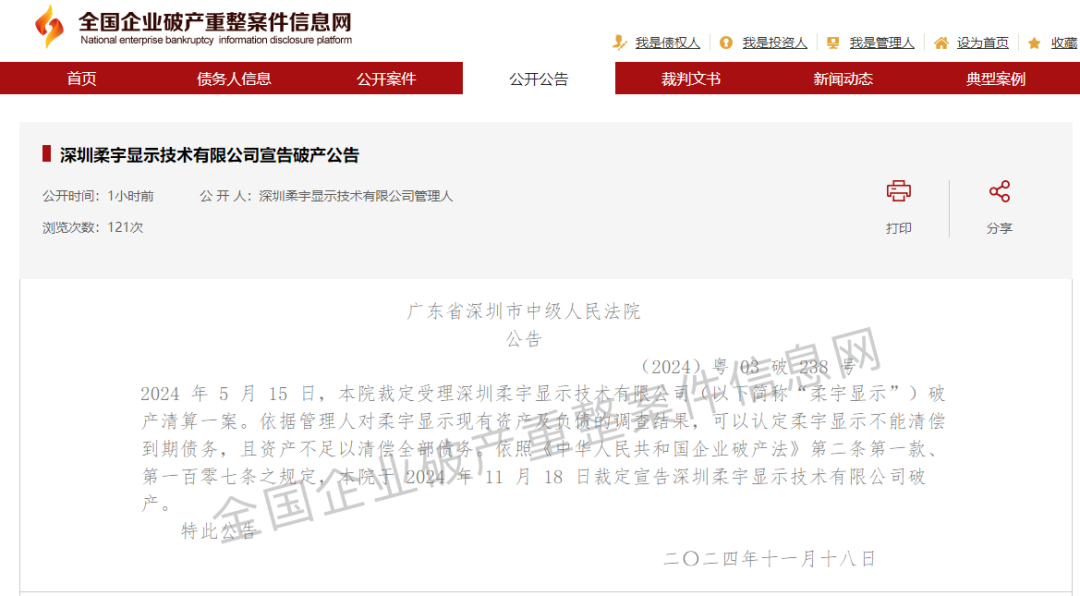Click the 收藏 link
Screen dimensions: 1080x596
click(x=1065, y=43)
